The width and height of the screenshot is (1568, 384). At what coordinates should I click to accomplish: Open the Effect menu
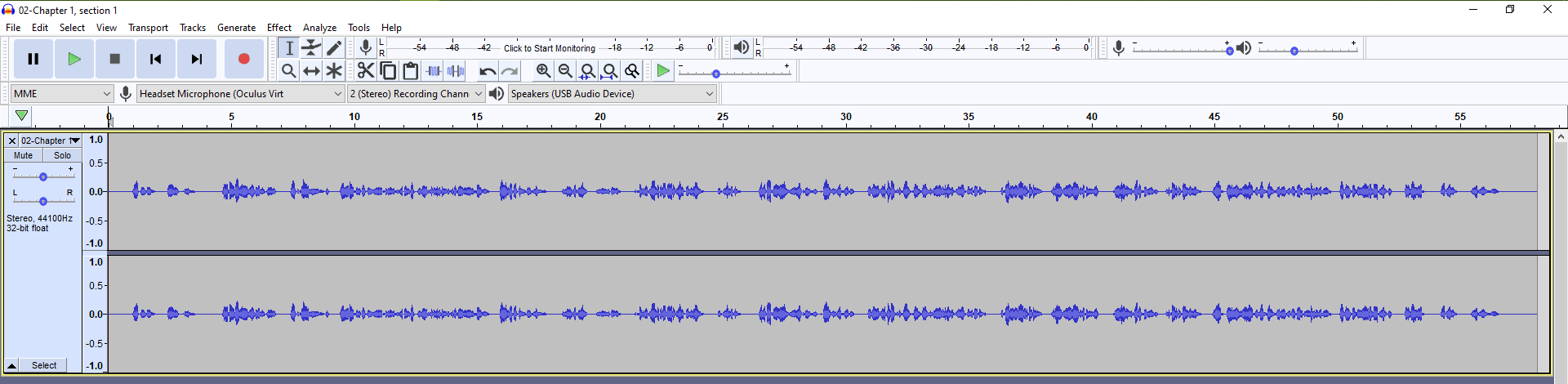coord(278,28)
